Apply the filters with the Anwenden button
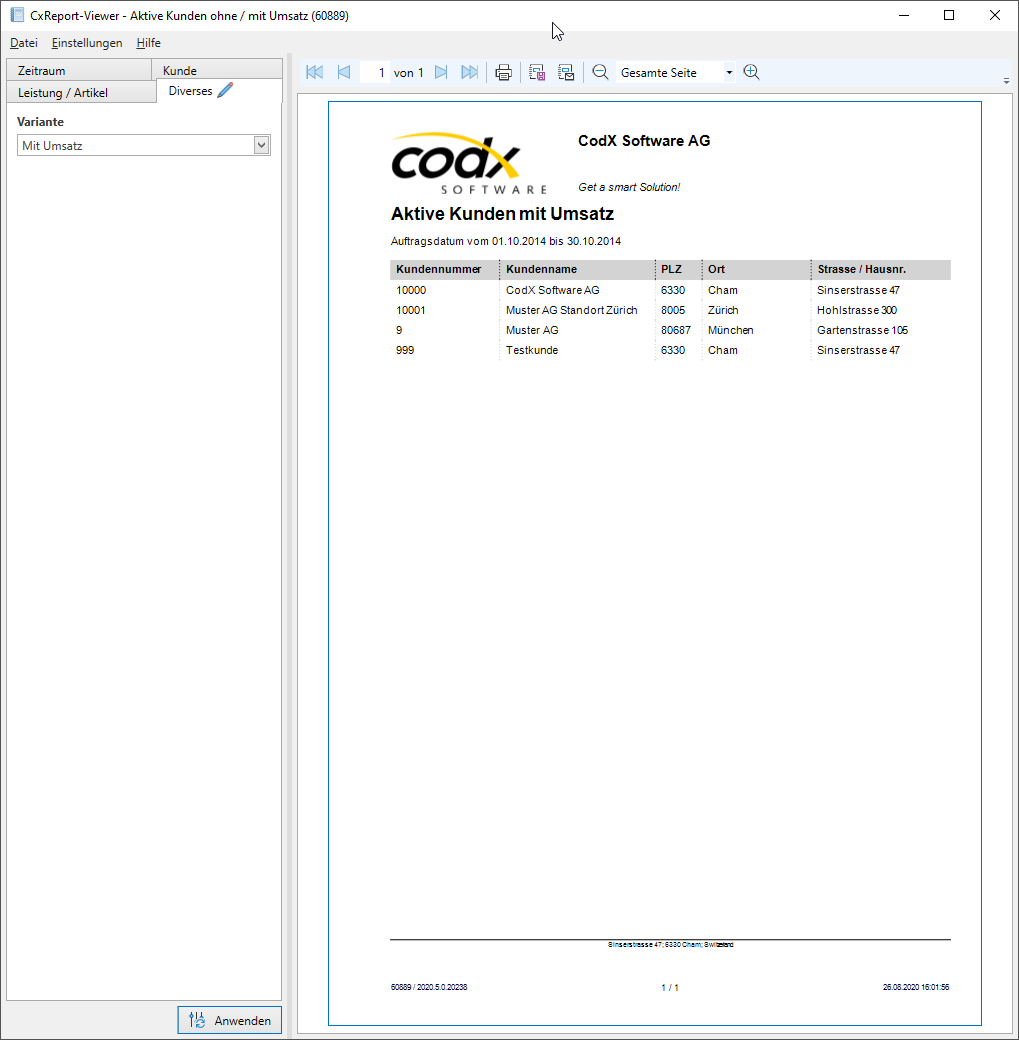 tap(228, 1020)
